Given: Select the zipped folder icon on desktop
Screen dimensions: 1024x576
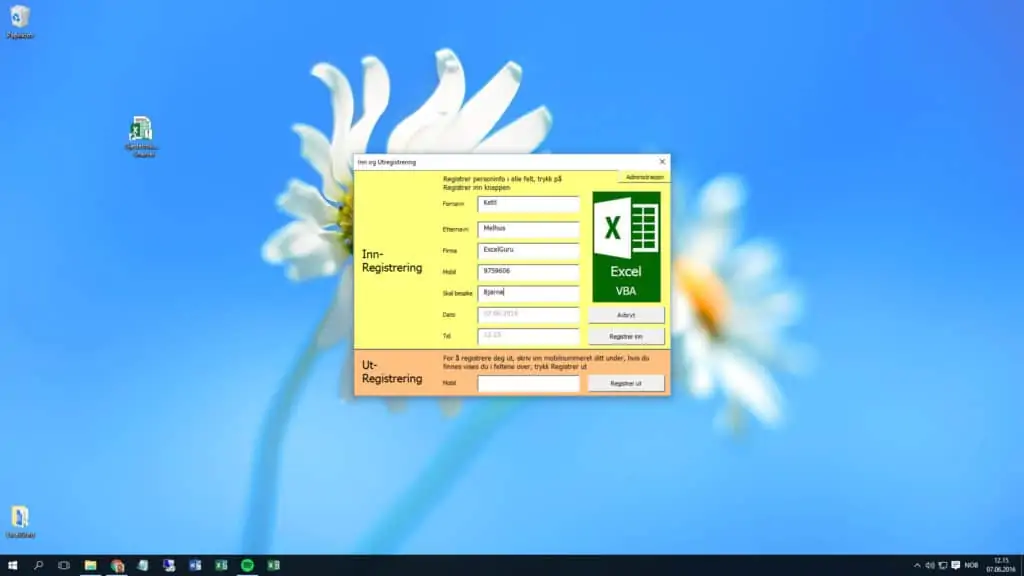Looking at the screenshot, I should point(20,521).
